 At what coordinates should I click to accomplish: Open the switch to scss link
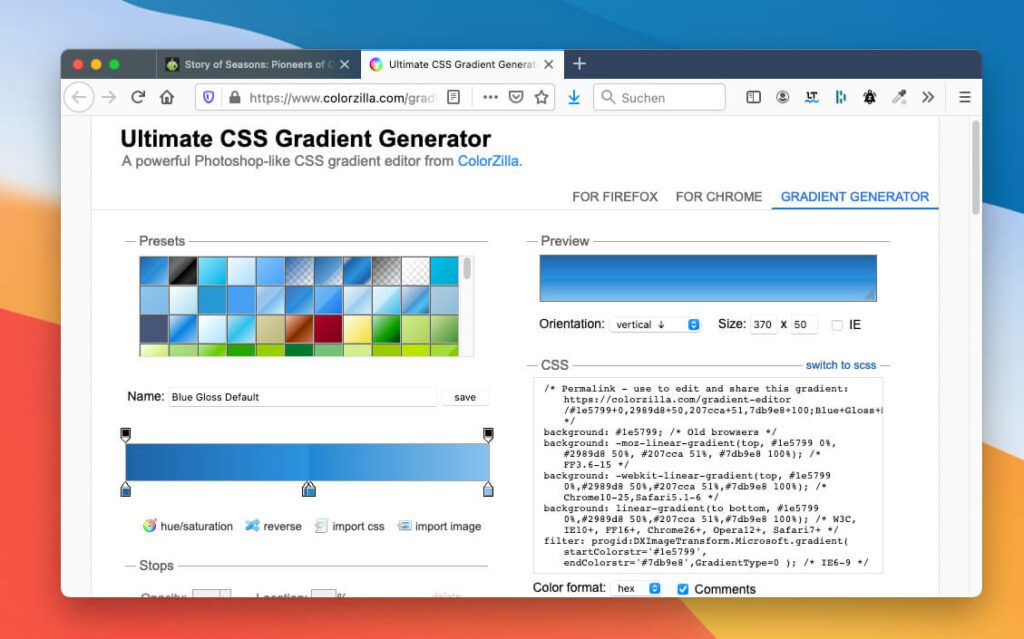[x=841, y=365]
